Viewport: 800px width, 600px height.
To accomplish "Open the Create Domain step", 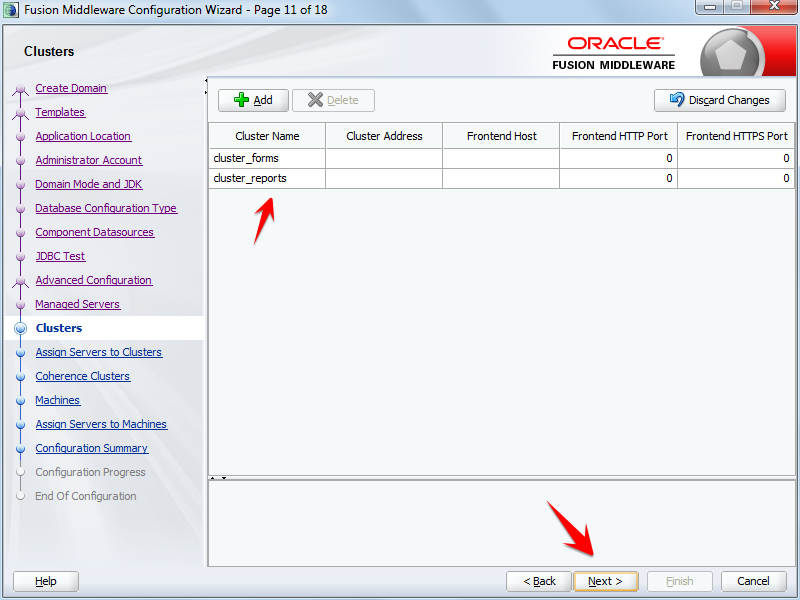I will coord(71,88).
